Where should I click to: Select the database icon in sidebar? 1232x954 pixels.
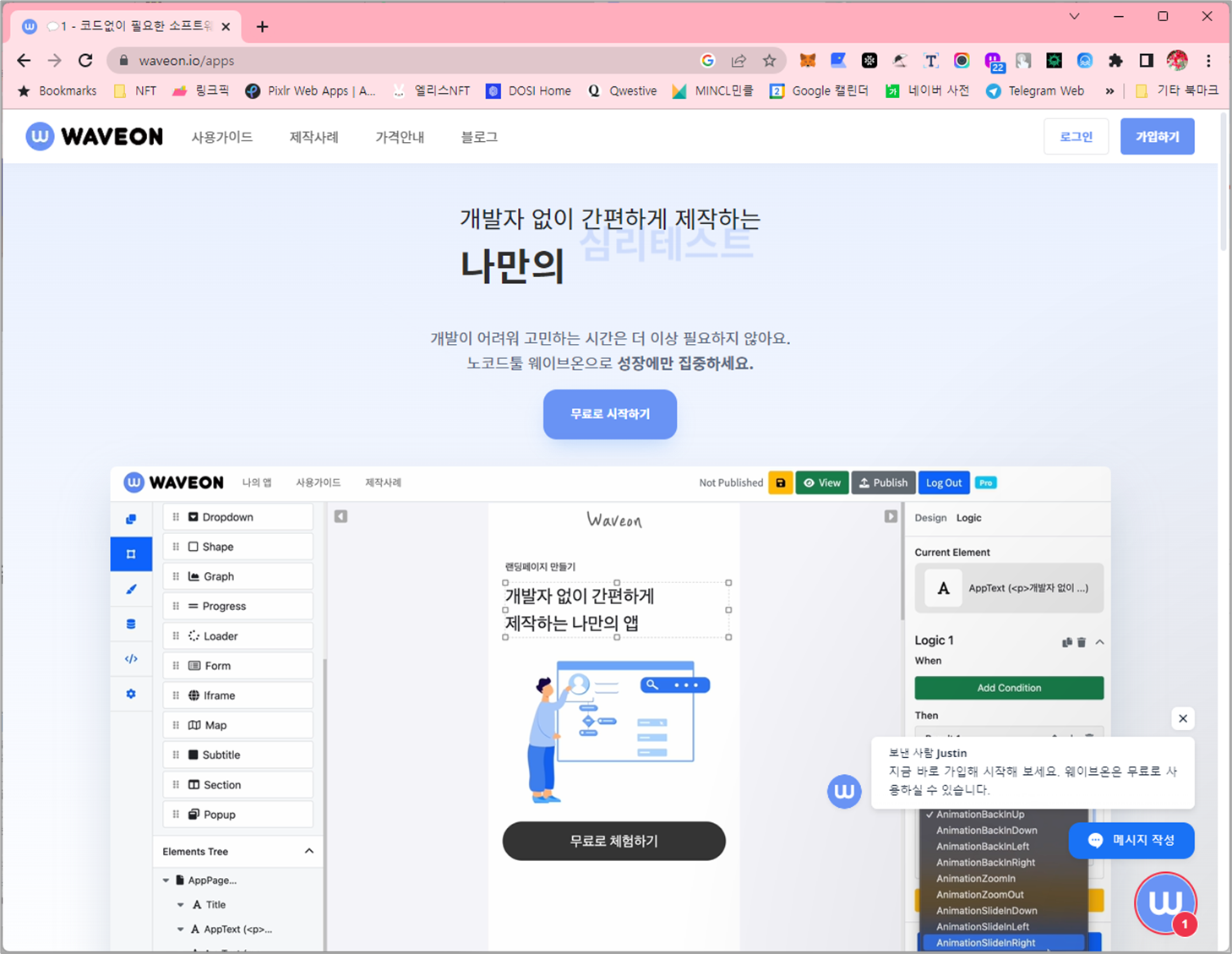131,624
